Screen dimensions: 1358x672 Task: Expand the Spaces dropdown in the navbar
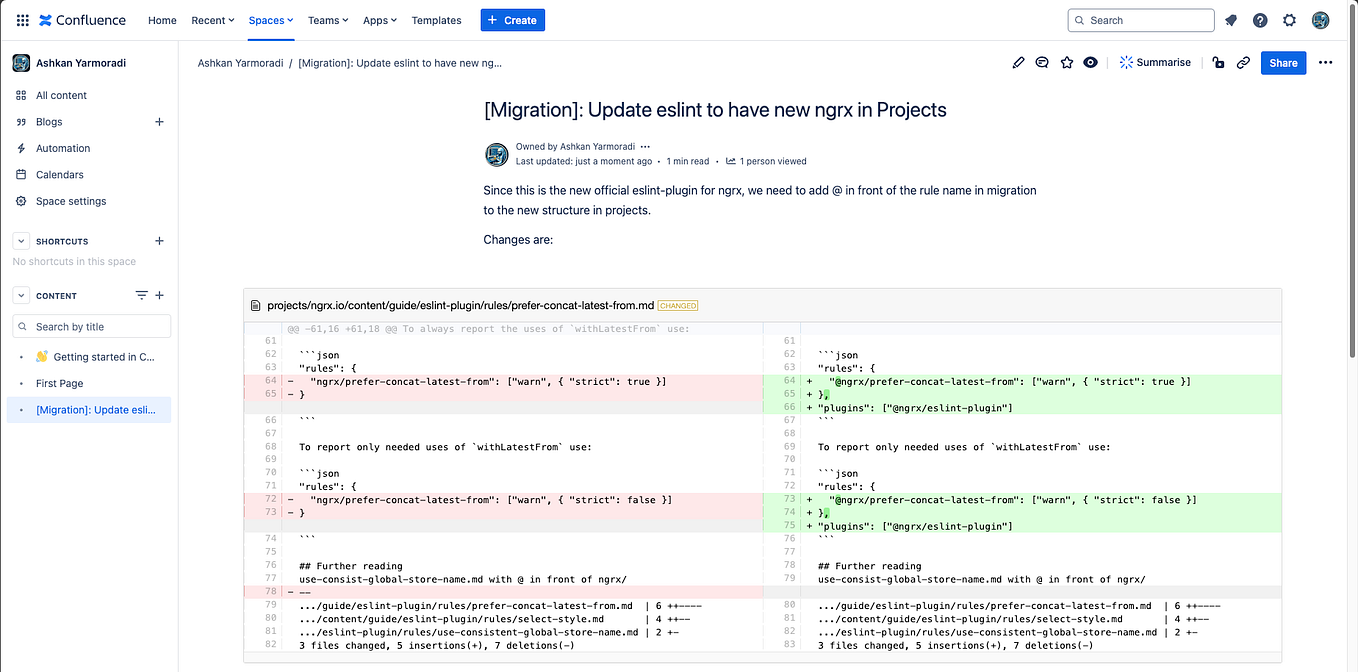pyautogui.click(x=270, y=20)
